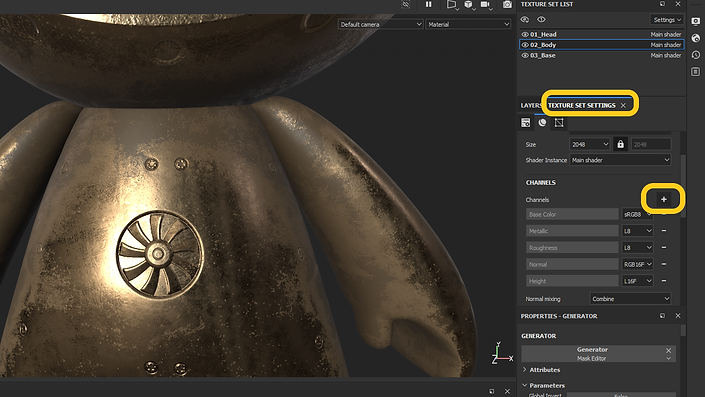Toggle visibility of 03_Base texture set

pos(525,55)
